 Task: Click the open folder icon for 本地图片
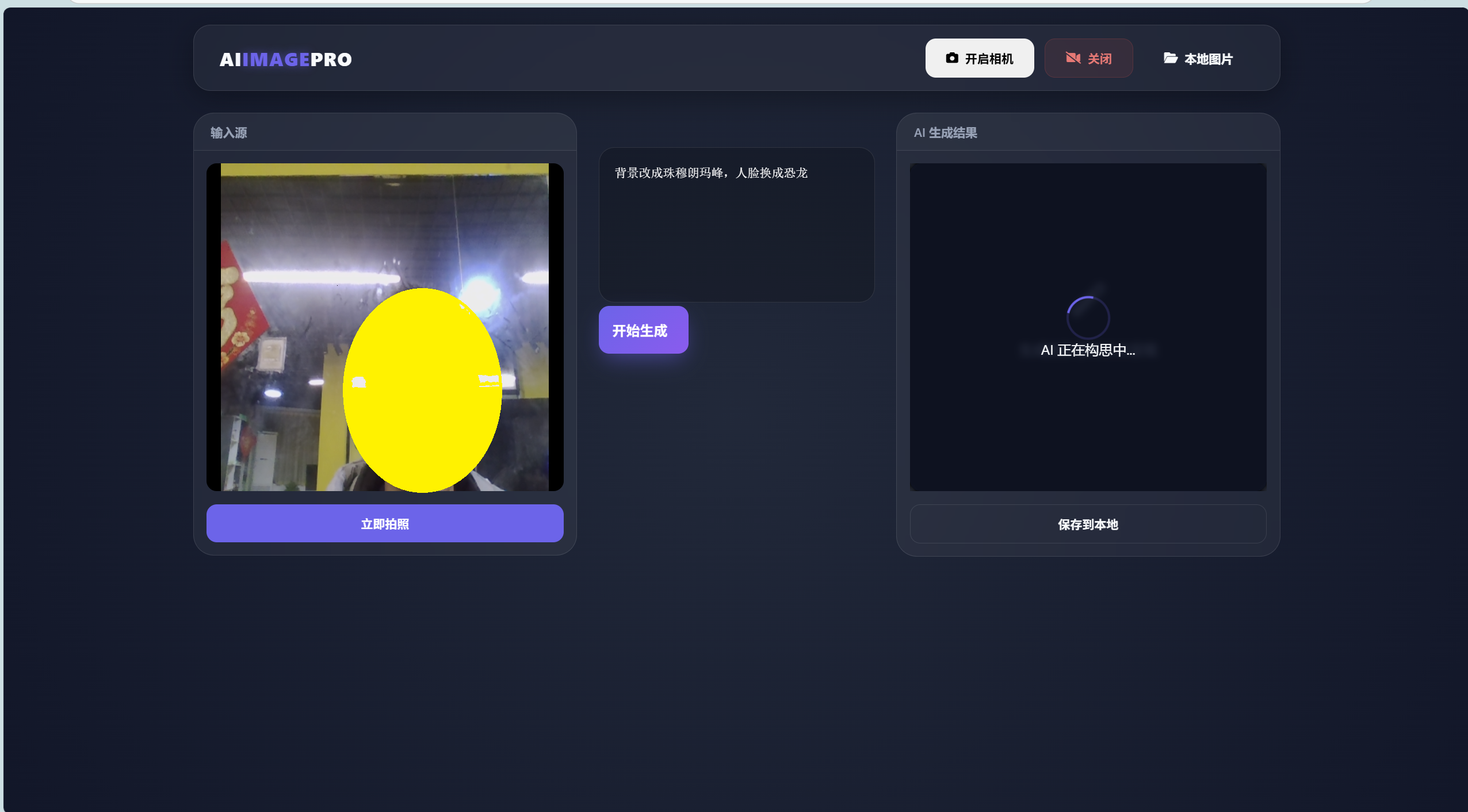pos(1170,58)
